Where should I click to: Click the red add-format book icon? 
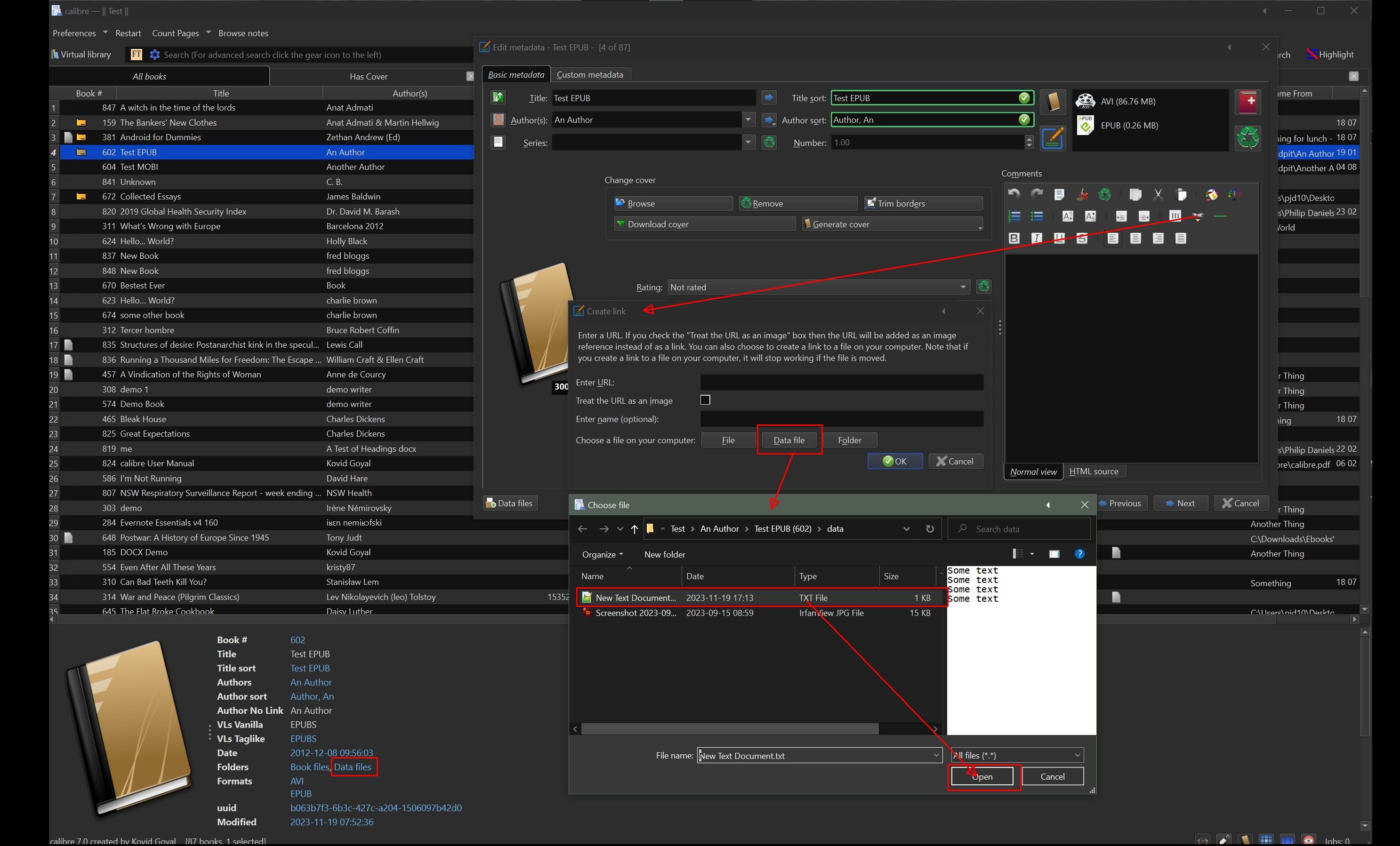(1248, 102)
